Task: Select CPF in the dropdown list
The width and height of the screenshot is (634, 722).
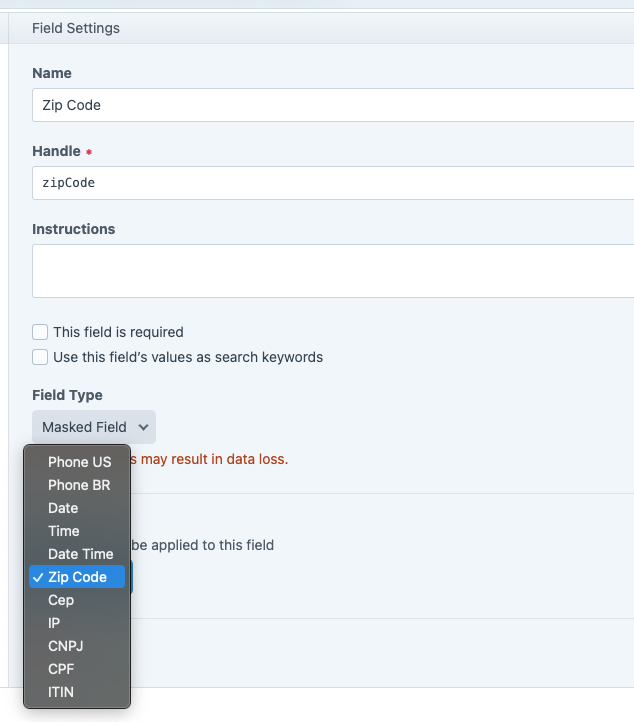Action: coord(77,669)
